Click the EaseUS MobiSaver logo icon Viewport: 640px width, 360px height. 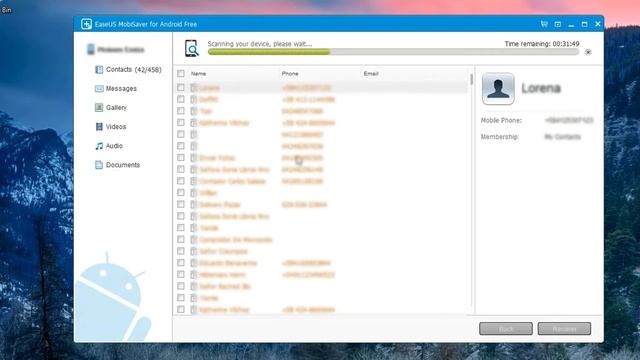[86, 24]
